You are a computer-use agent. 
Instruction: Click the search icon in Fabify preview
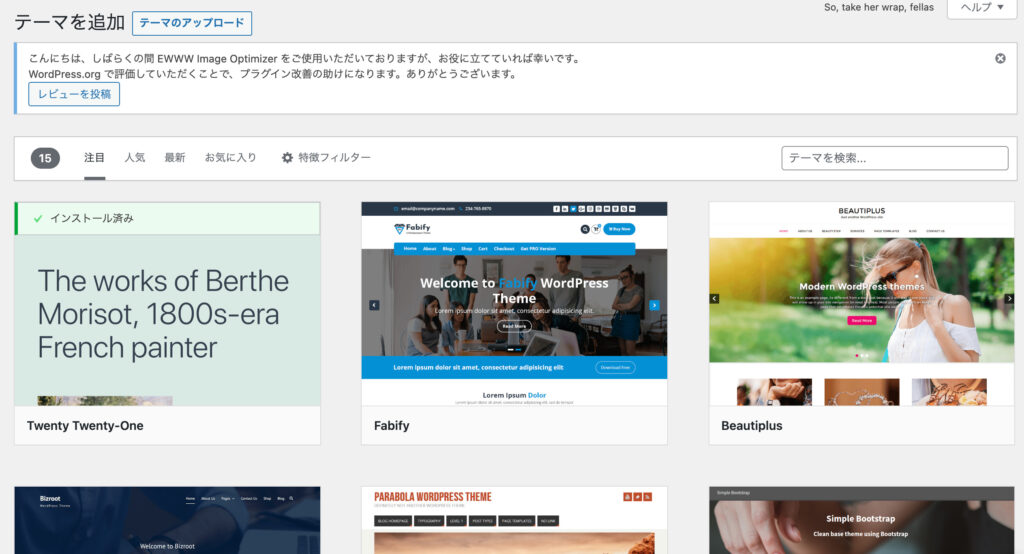point(584,229)
